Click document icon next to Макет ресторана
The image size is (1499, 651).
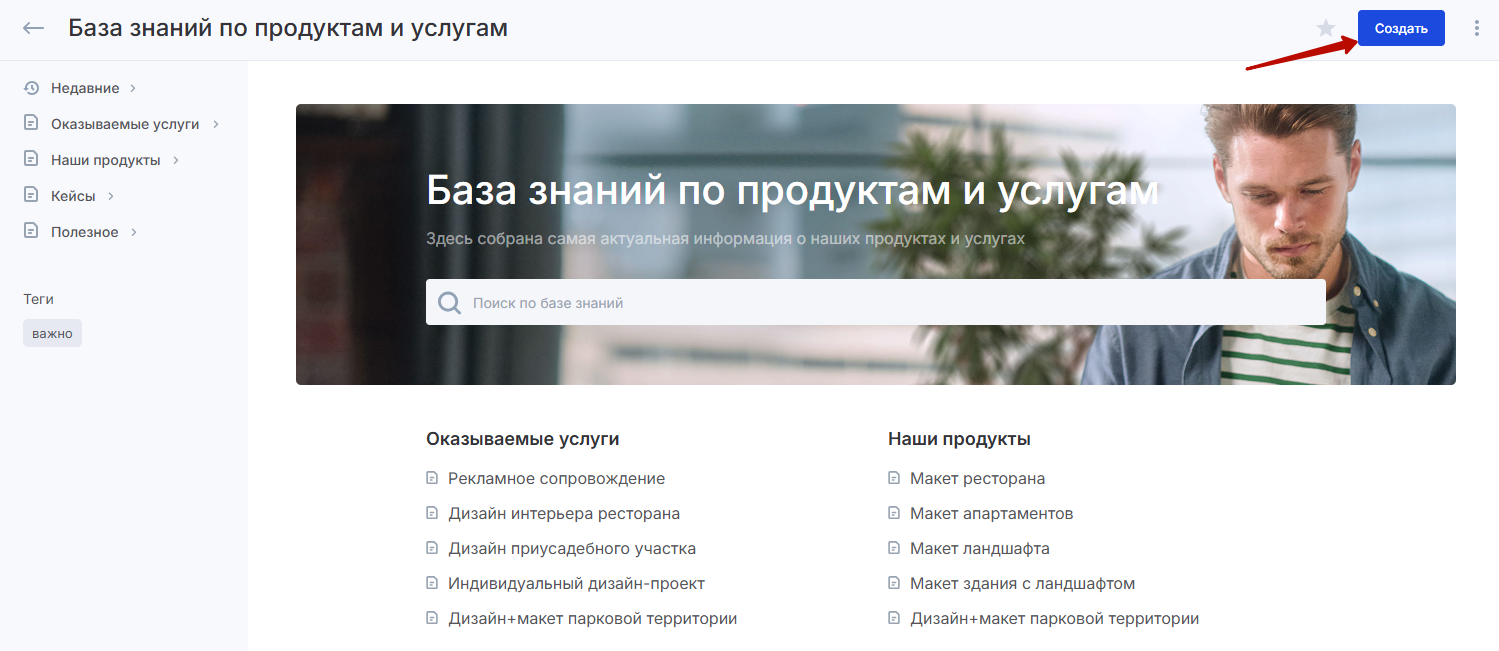pyautogui.click(x=894, y=478)
